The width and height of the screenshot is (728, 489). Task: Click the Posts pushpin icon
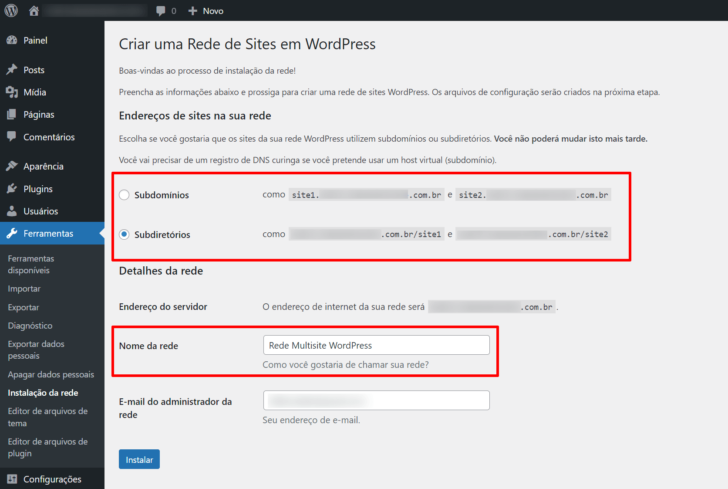coord(12,70)
